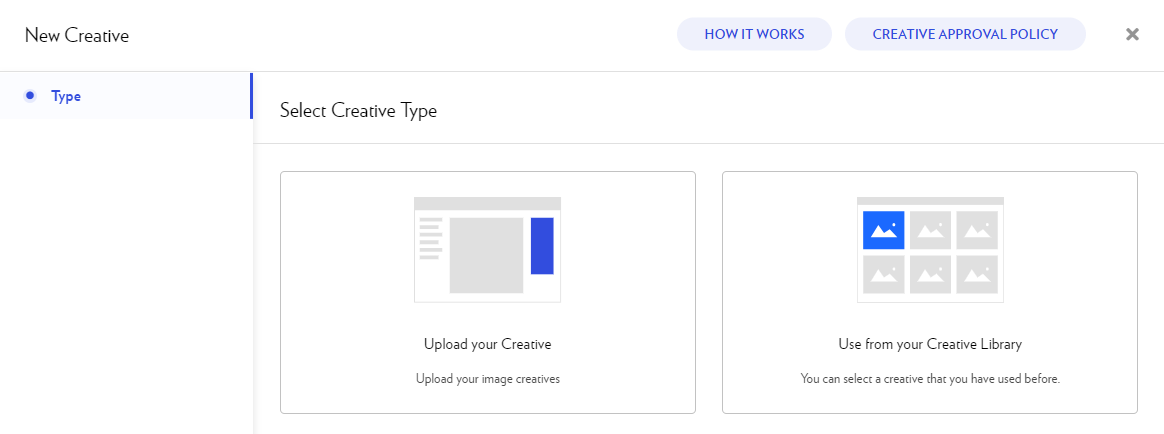Click the 'You can select a creative' description
This screenshot has height=434, width=1164.
point(929,379)
